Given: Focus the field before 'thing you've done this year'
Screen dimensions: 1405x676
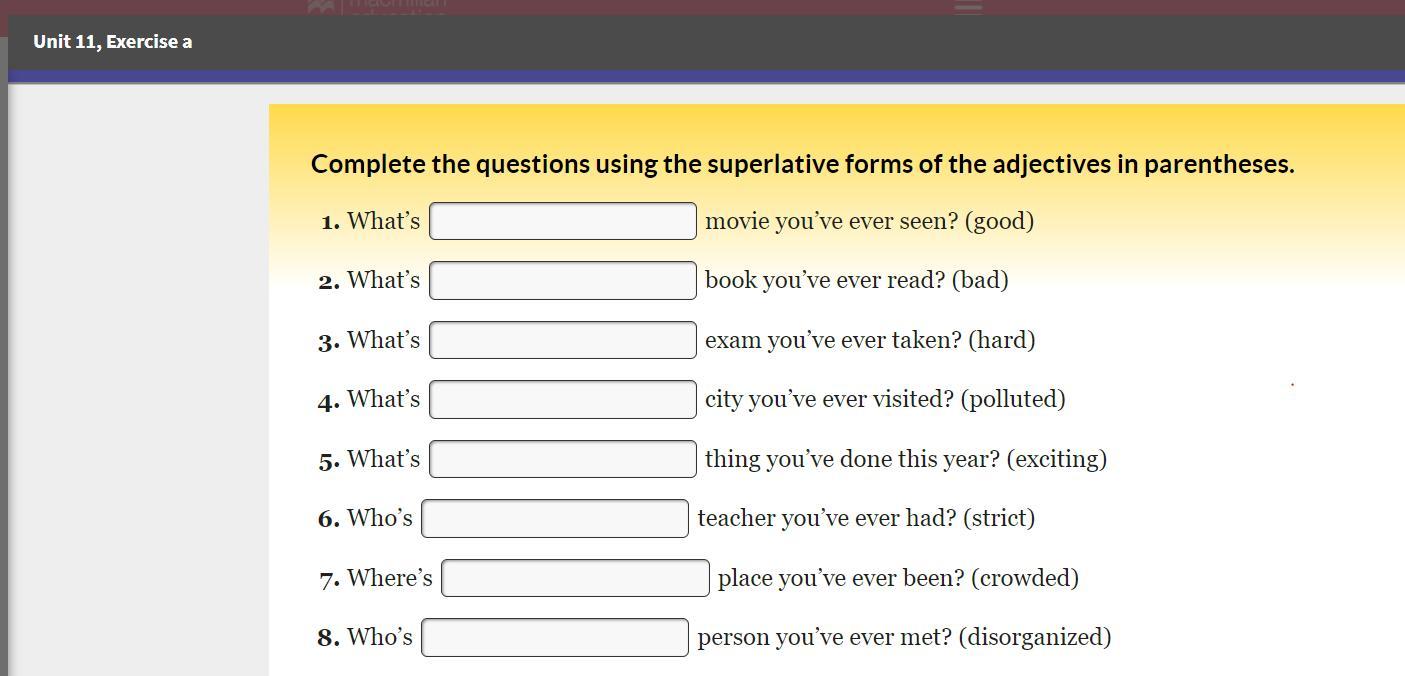Looking at the screenshot, I should [562, 459].
